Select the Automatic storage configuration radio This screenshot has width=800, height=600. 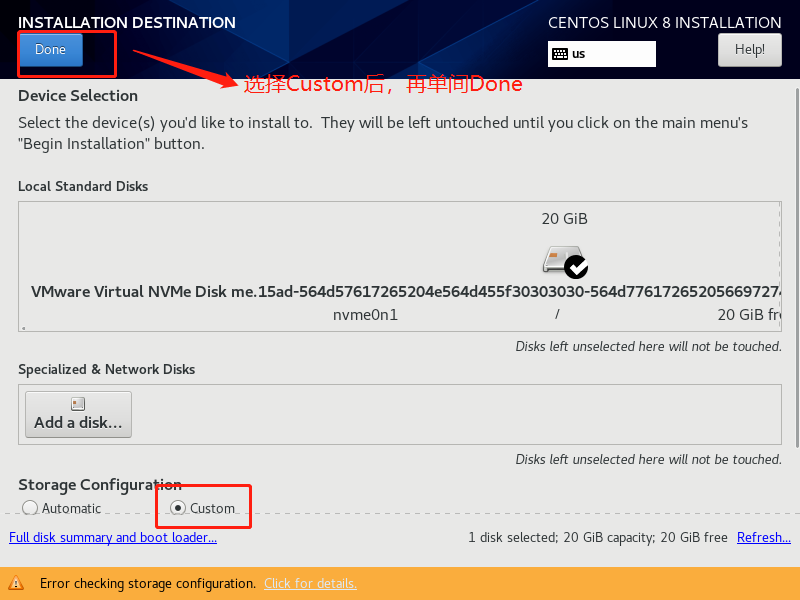[x=30, y=508]
